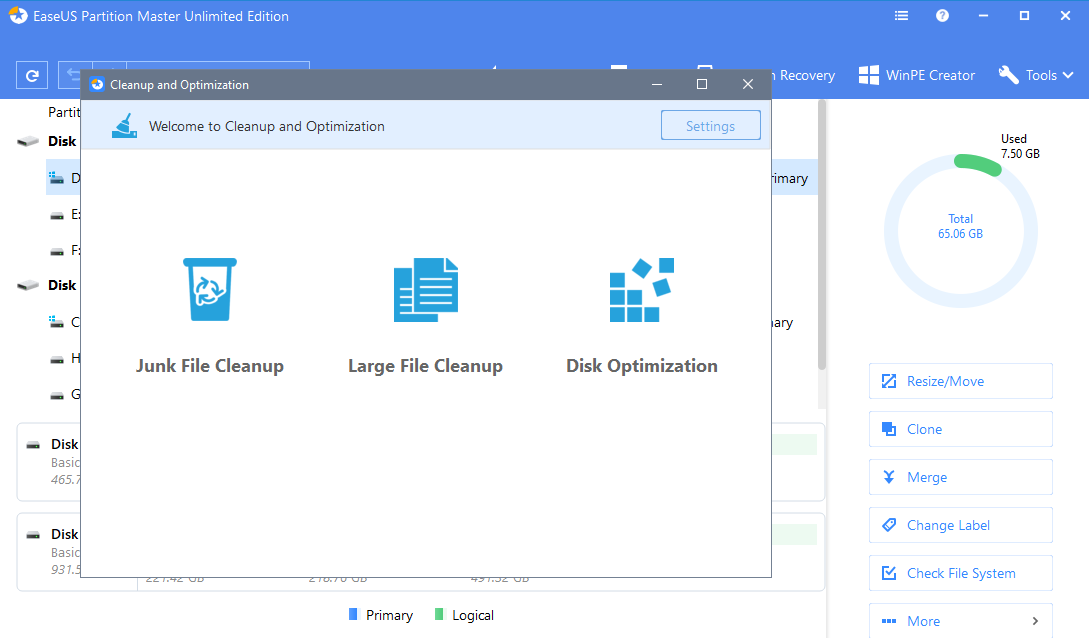This screenshot has width=1089, height=638.
Task: Close the Cleanup and Optimization dialog
Action: click(x=747, y=85)
